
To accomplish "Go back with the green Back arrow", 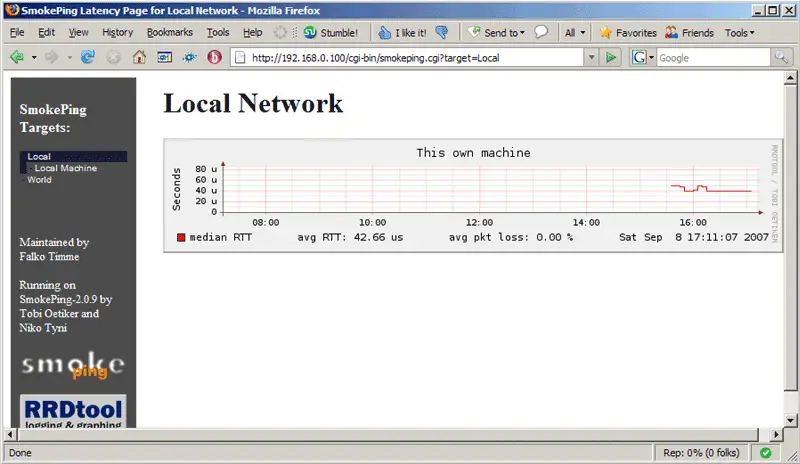I will (17, 57).
